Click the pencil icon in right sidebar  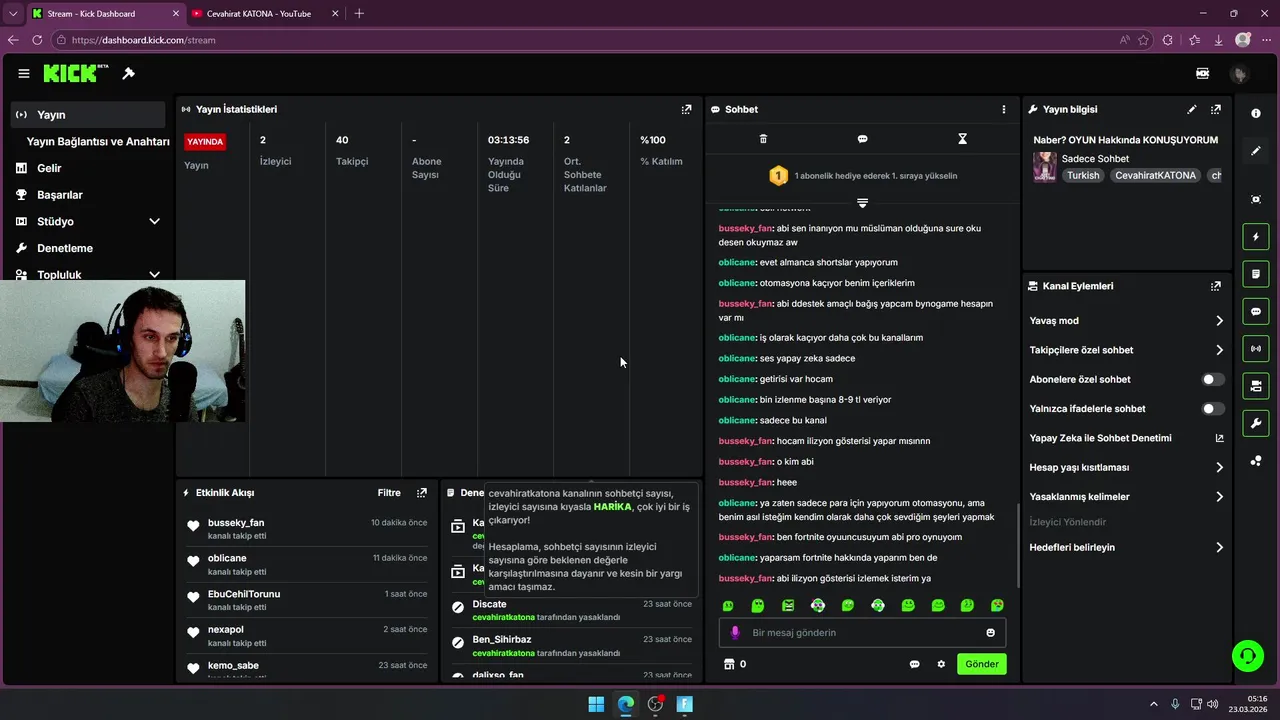[x=1256, y=151]
